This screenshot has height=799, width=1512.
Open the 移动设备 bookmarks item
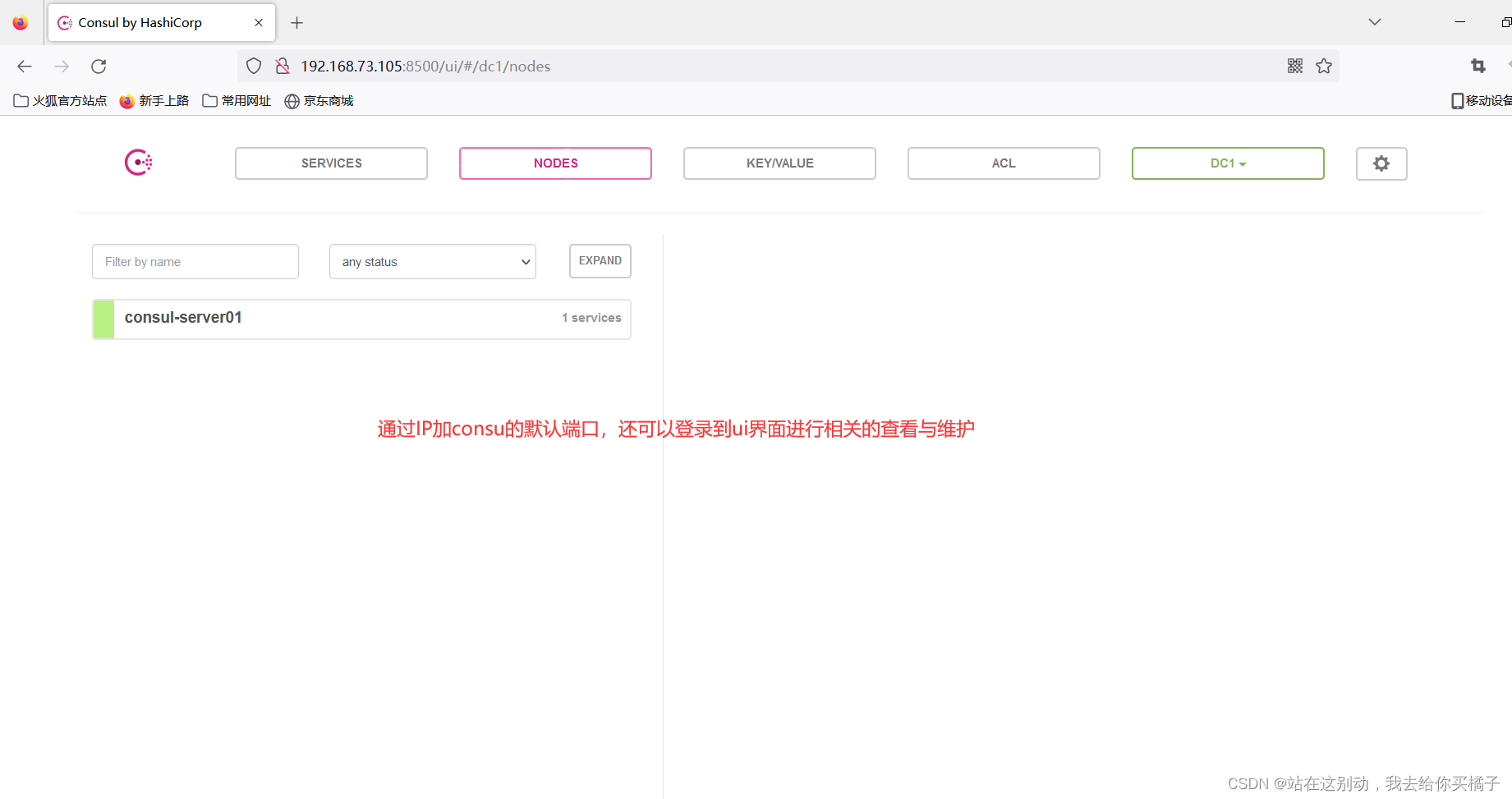[x=1481, y=101]
